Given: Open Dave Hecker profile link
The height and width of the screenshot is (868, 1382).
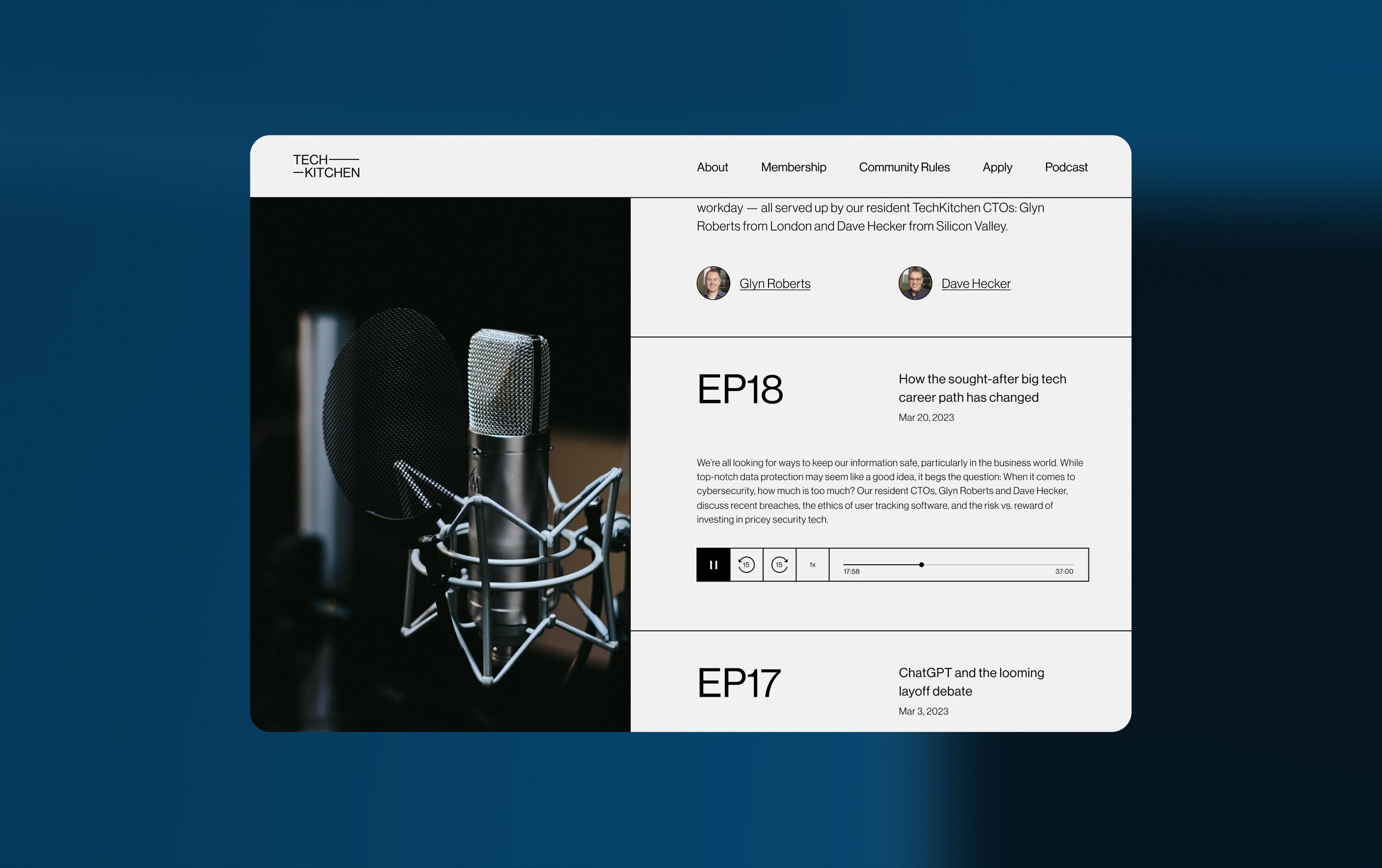Looking at the screenshot, I should coord(976,284).
